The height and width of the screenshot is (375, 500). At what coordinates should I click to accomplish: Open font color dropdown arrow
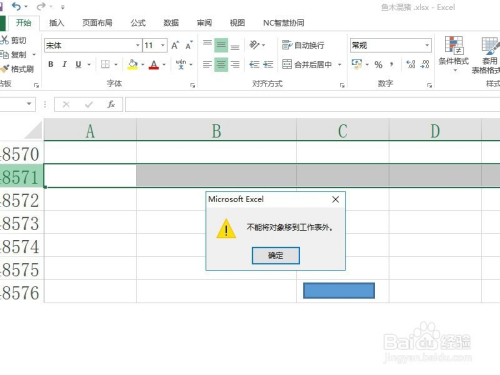[x=164, y=64]
